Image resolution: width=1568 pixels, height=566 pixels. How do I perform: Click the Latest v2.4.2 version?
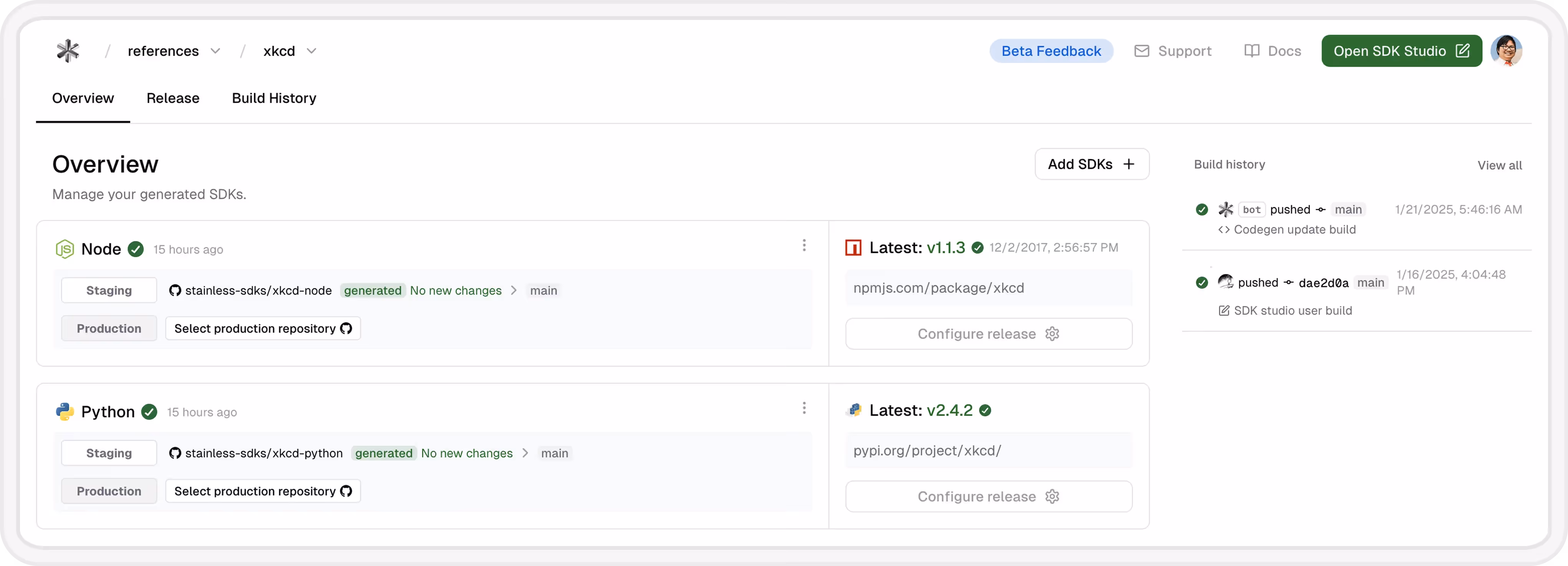click(x=920, y=411)
